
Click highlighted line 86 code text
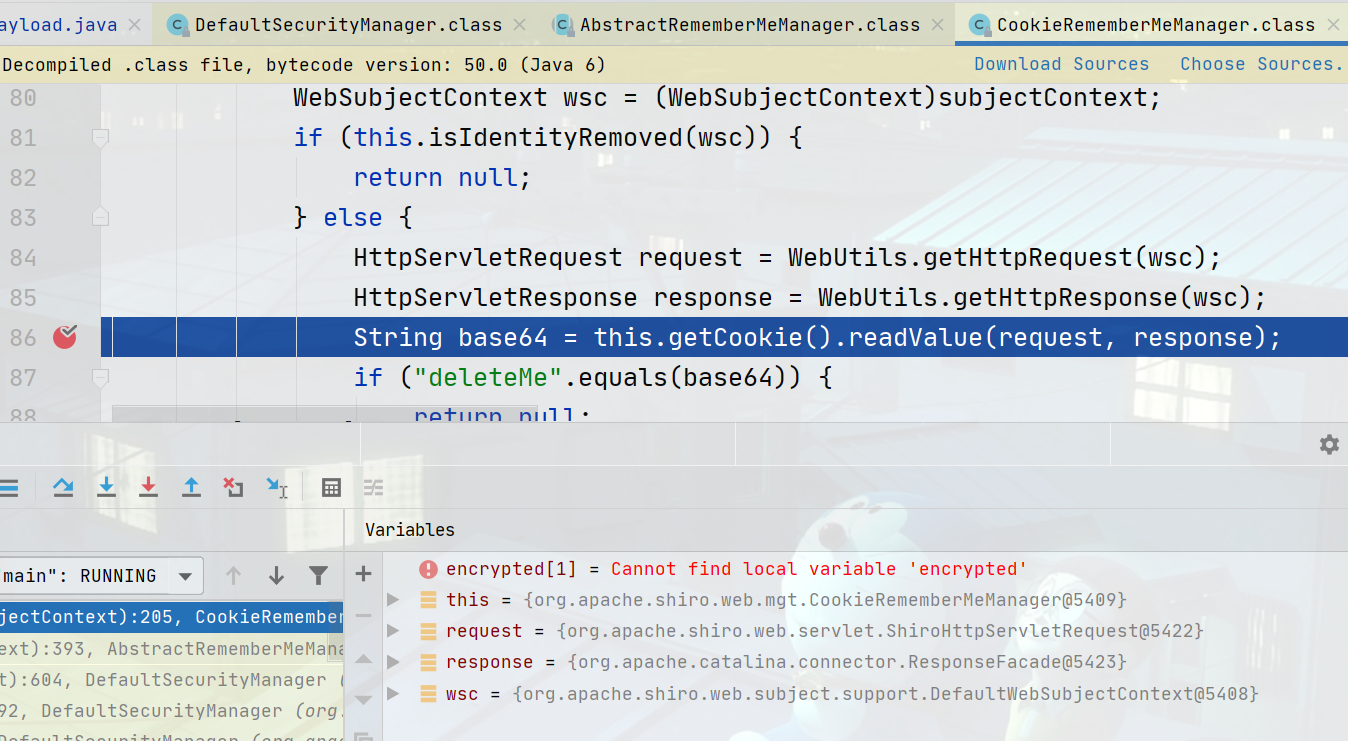(x=817, y=337)
